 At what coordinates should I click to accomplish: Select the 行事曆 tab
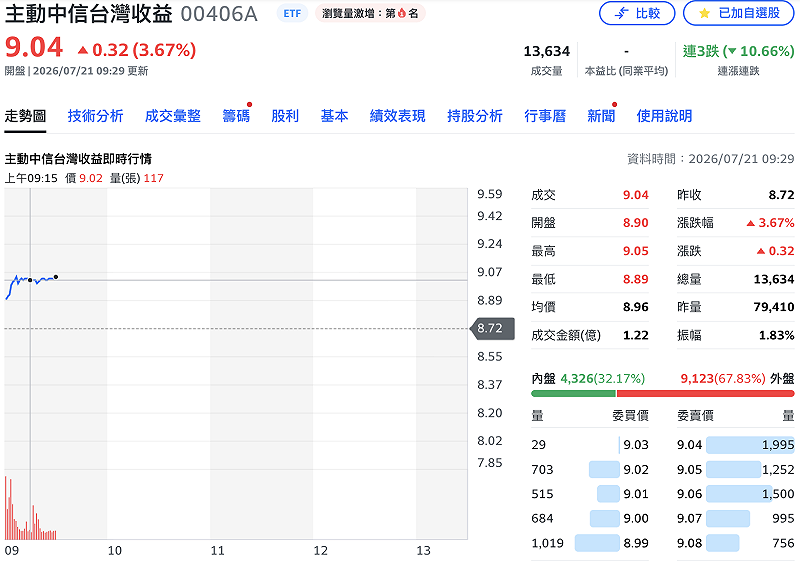pyautogui.click(x=545, y=116)
